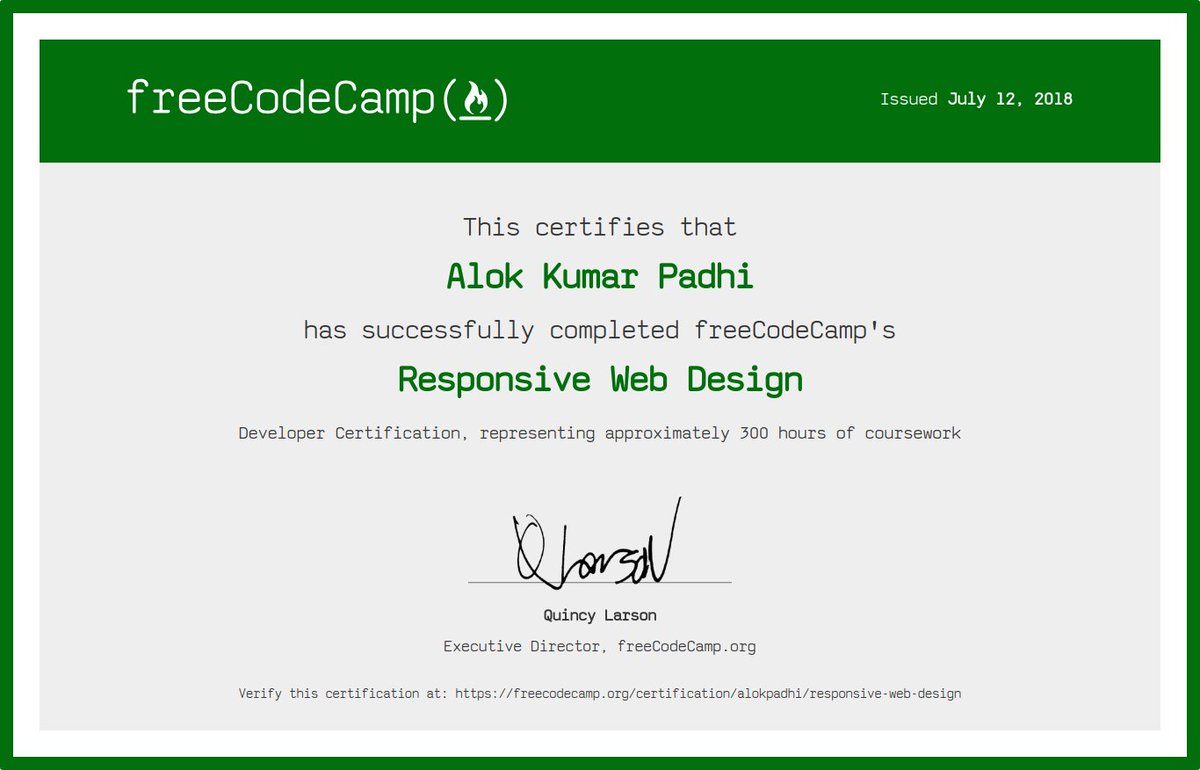The height and width of the screenshot is (770, 1200).
Task: Click the issued date July 12, 2018
Action: 1010,99
